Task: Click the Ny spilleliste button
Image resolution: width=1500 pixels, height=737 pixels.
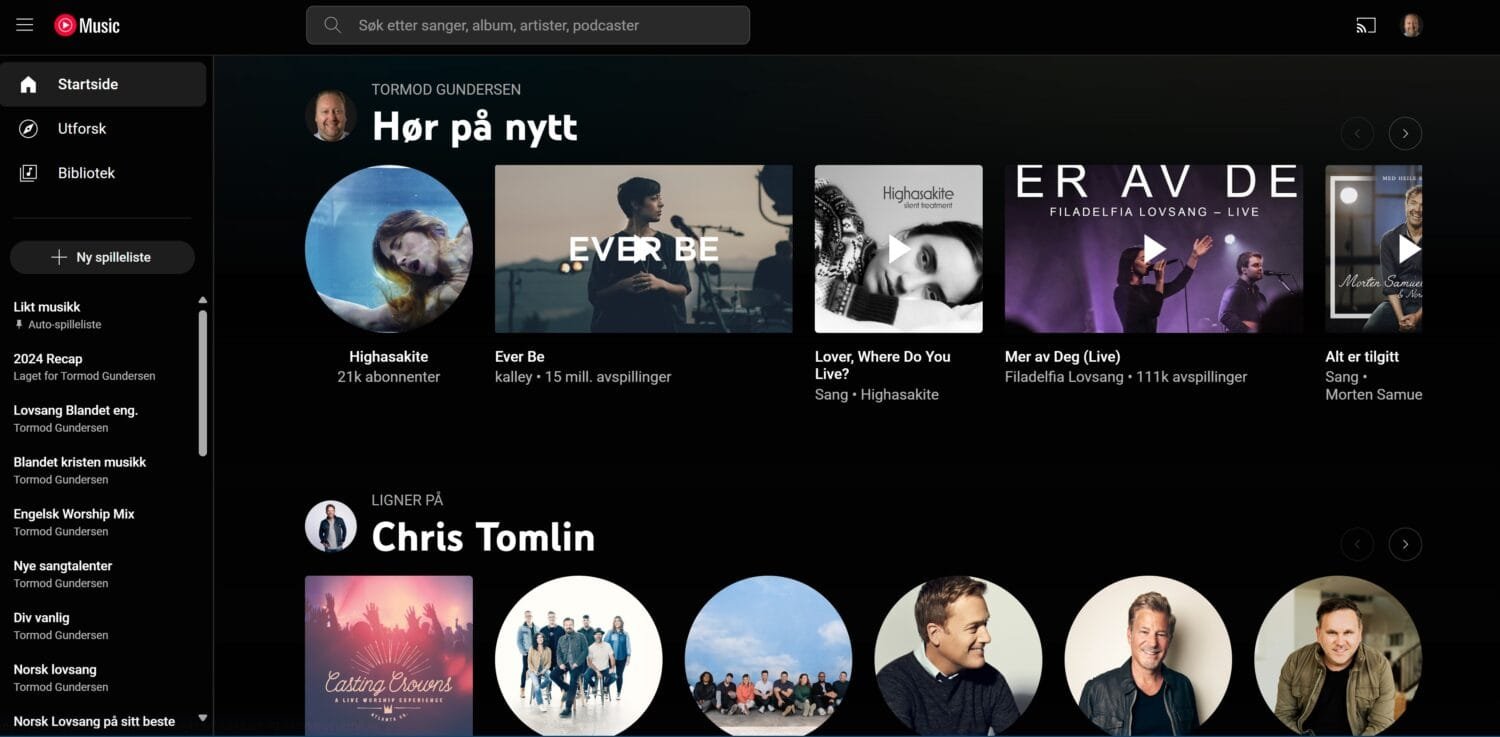Action: pos(102,257)
